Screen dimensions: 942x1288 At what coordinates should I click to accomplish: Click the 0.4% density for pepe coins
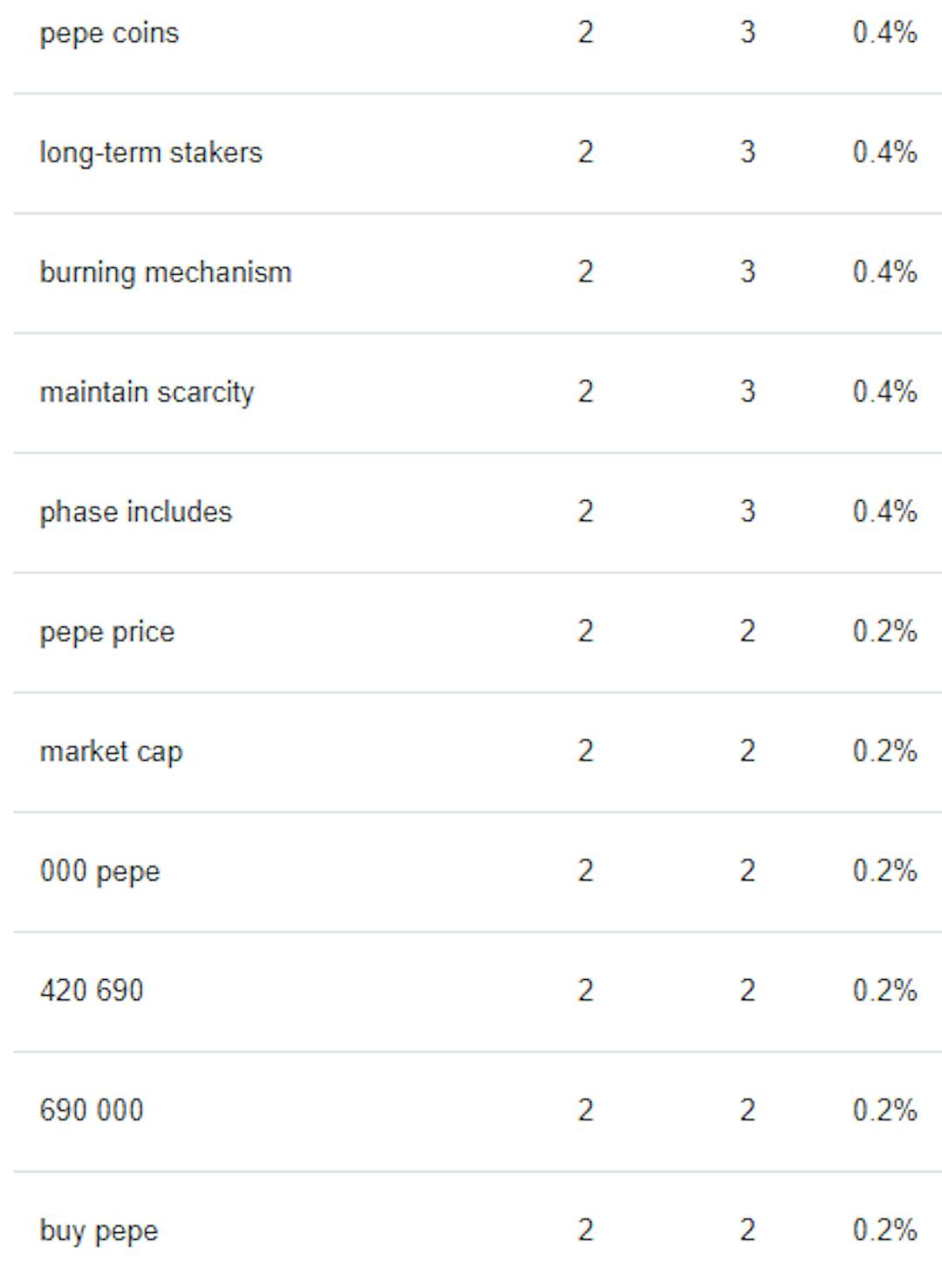point(884,32)
